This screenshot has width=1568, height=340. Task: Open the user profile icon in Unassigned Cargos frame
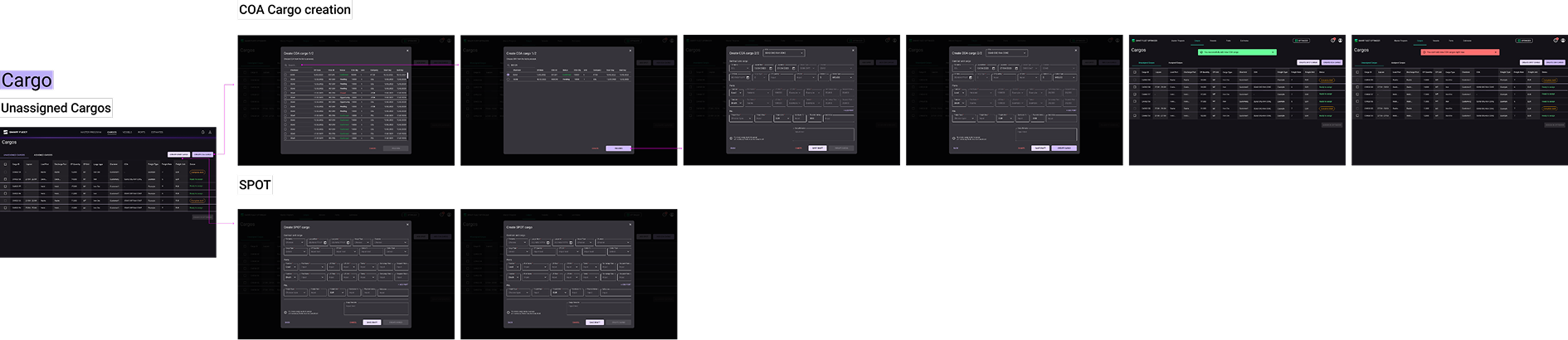(210, 132)
